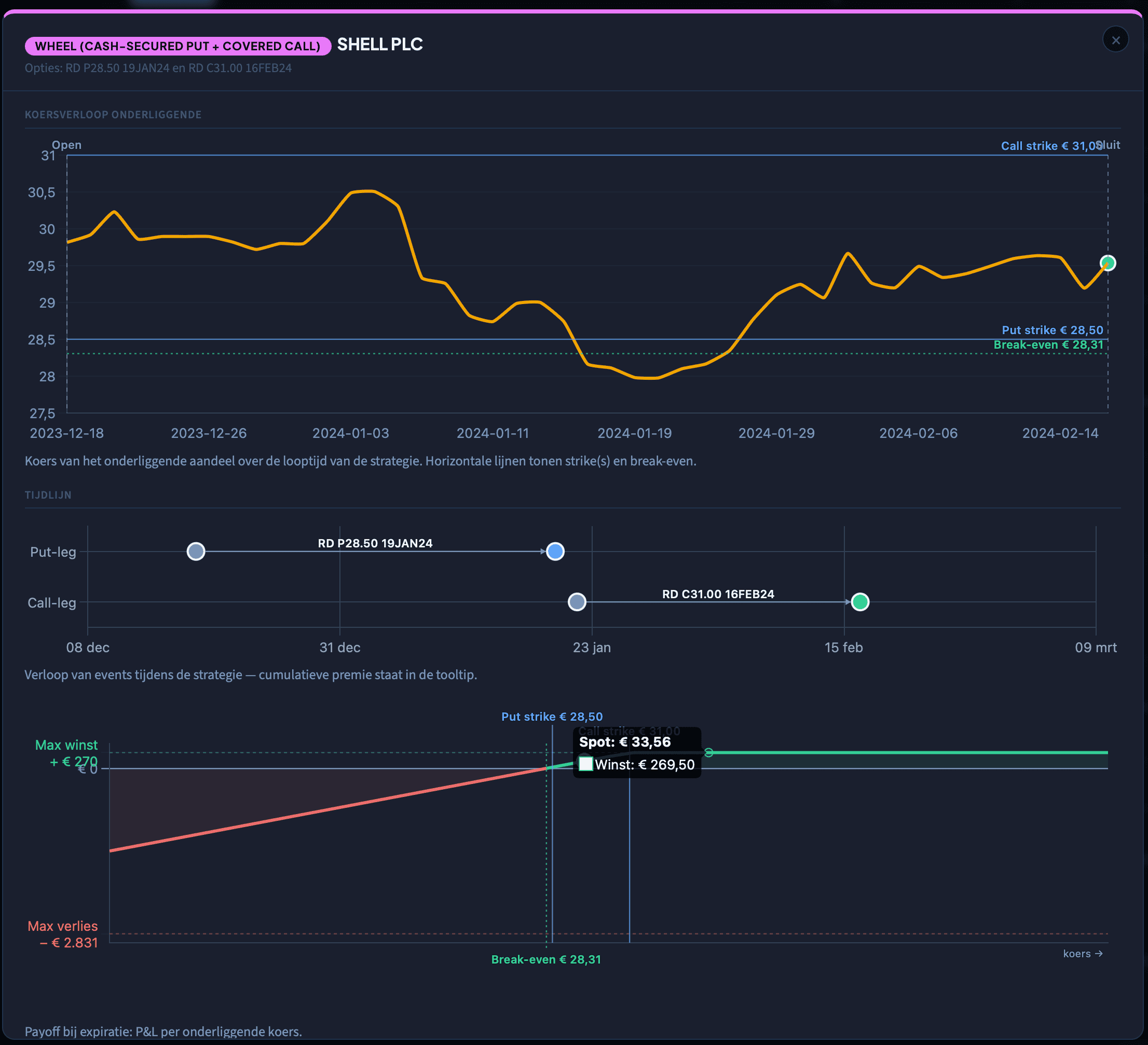
Task: Click the 2024-02-06 date on the price axis
Action: [x=918, y=433]
